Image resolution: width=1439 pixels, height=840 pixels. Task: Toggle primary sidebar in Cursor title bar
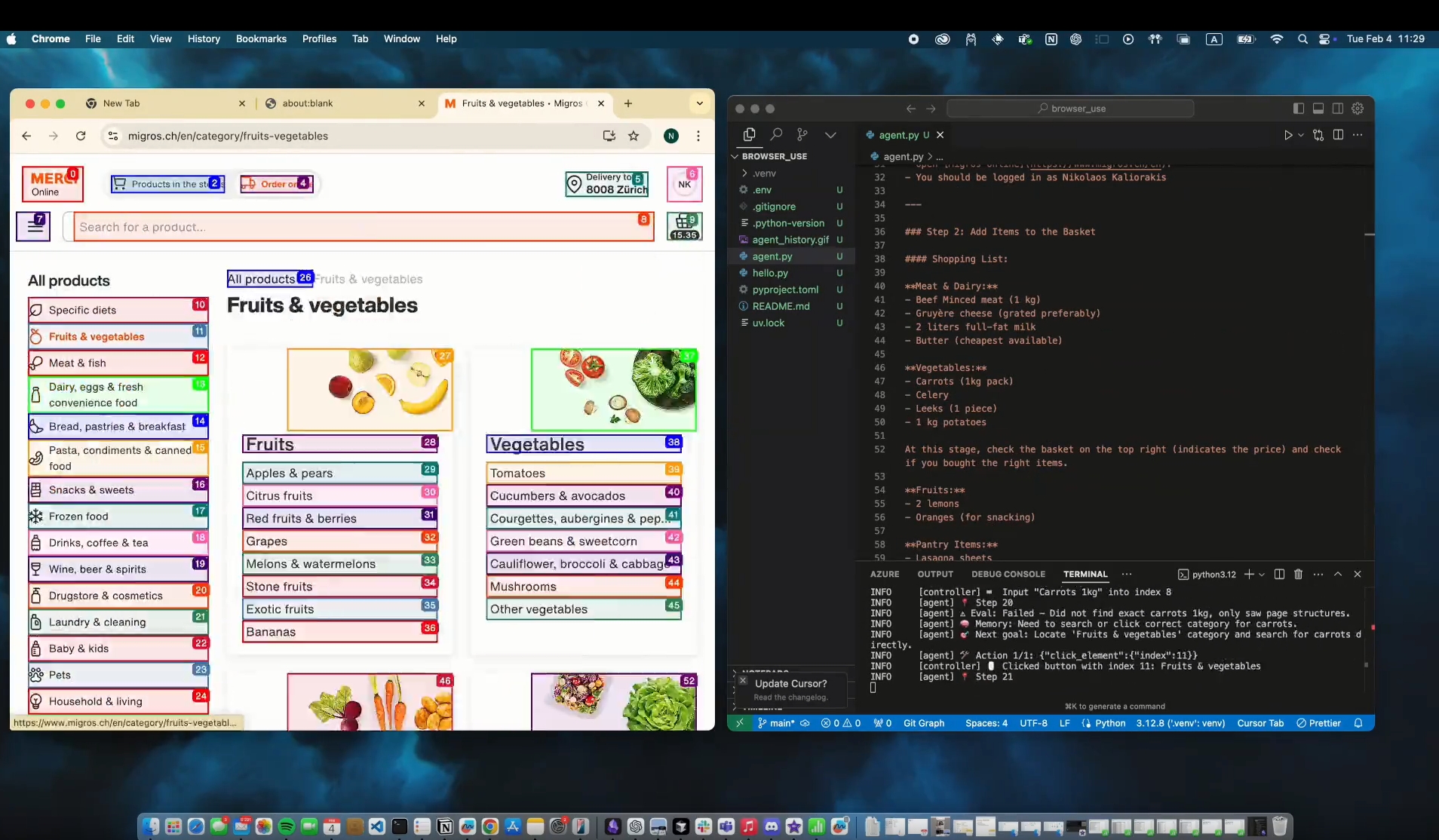point(1299,109)
